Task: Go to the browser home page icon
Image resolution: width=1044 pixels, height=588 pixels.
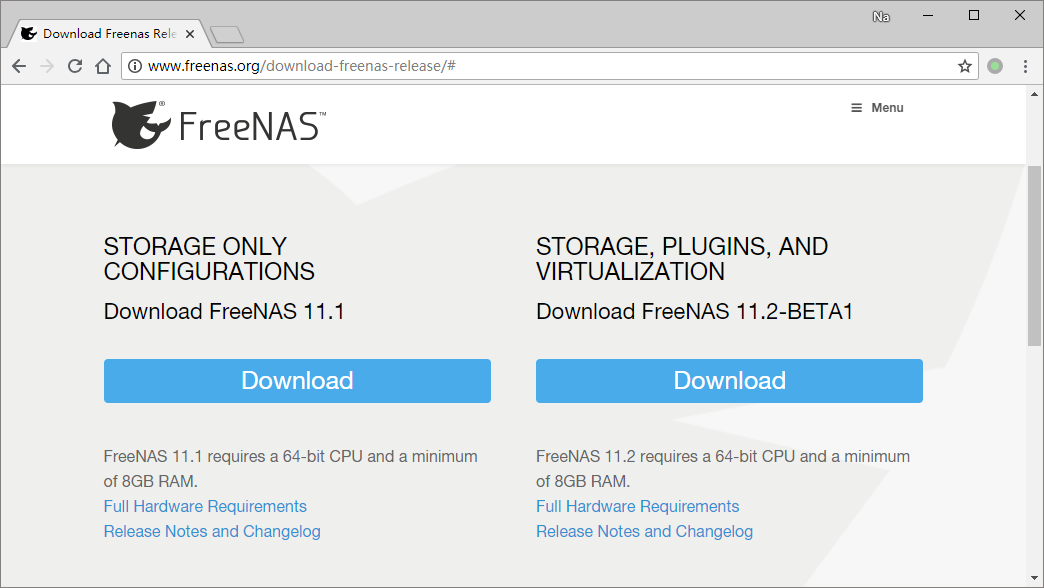Action: pos(102,66)
